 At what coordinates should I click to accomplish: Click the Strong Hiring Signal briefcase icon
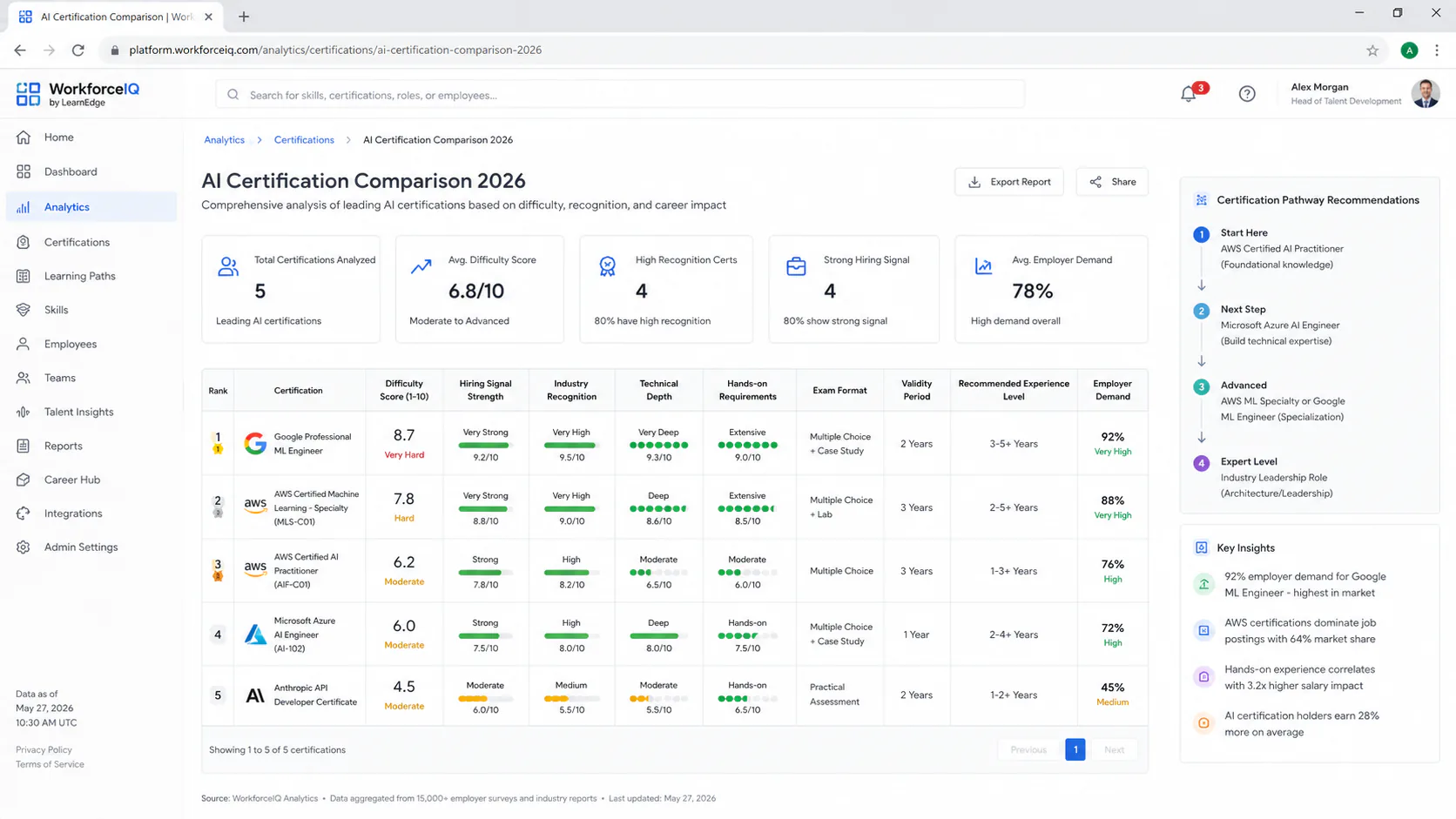click(x=796, y=266)
